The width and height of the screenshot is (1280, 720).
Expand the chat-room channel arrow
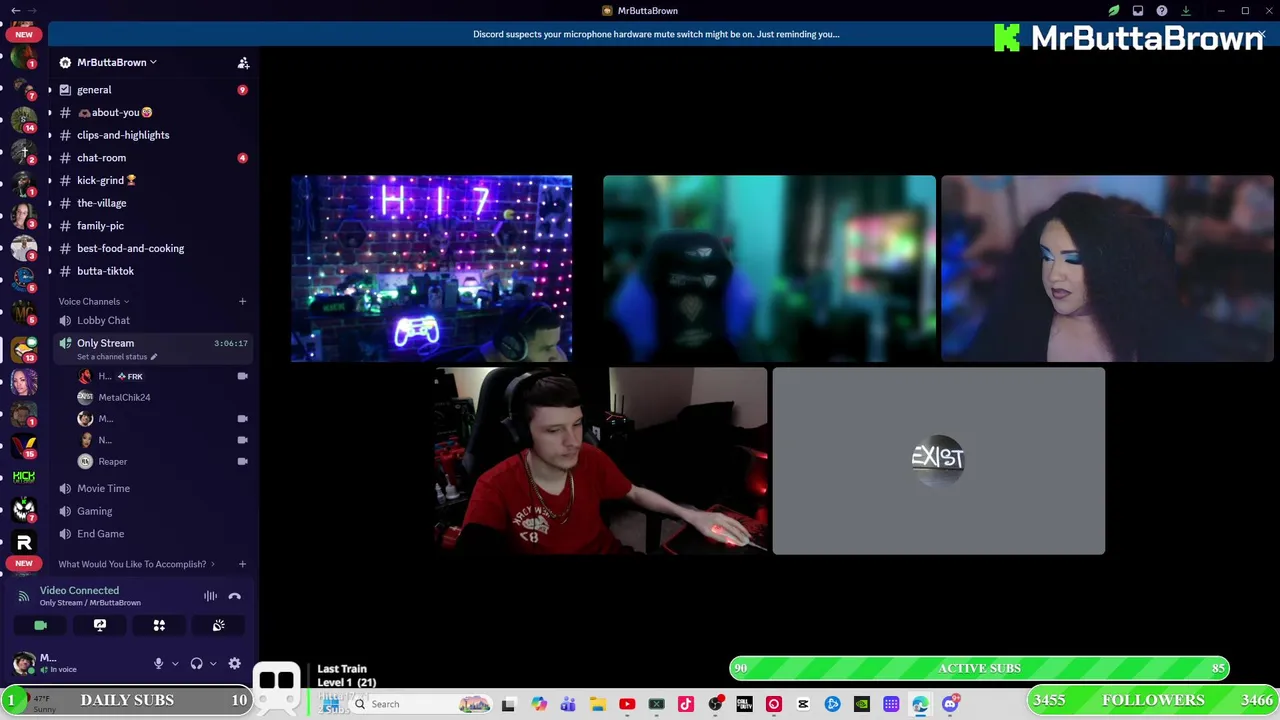point(50,158)
